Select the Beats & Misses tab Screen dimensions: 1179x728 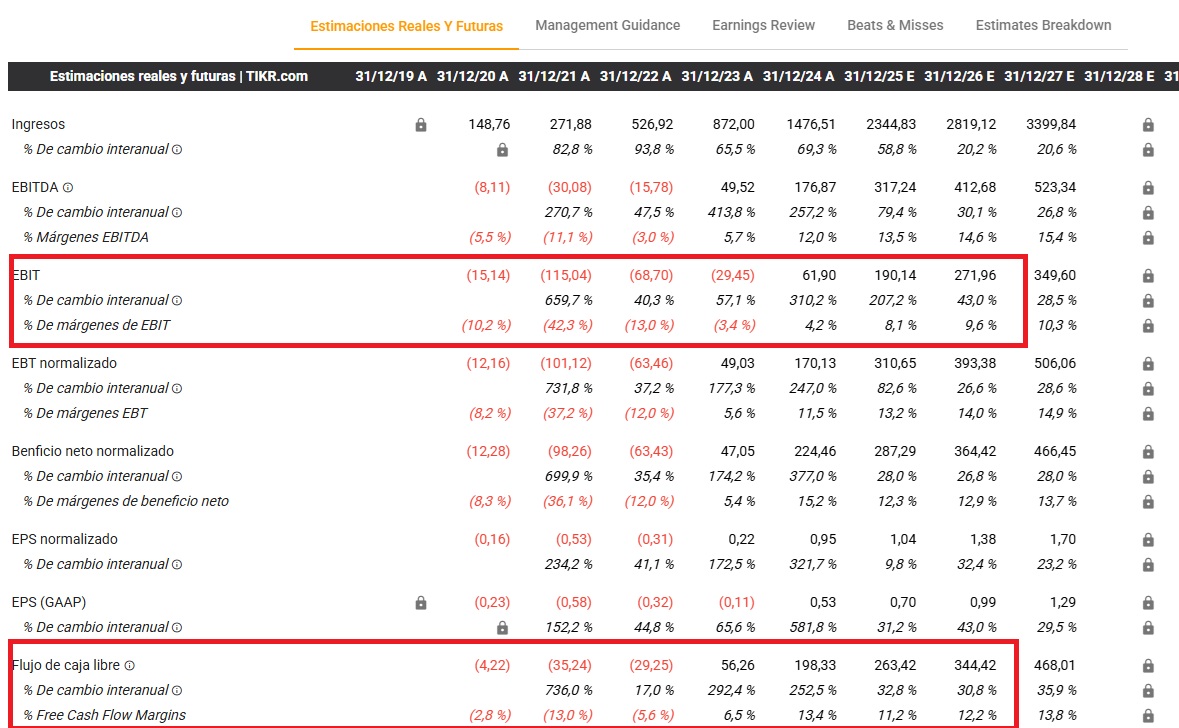pyautogui.click(x=895, y=25)
